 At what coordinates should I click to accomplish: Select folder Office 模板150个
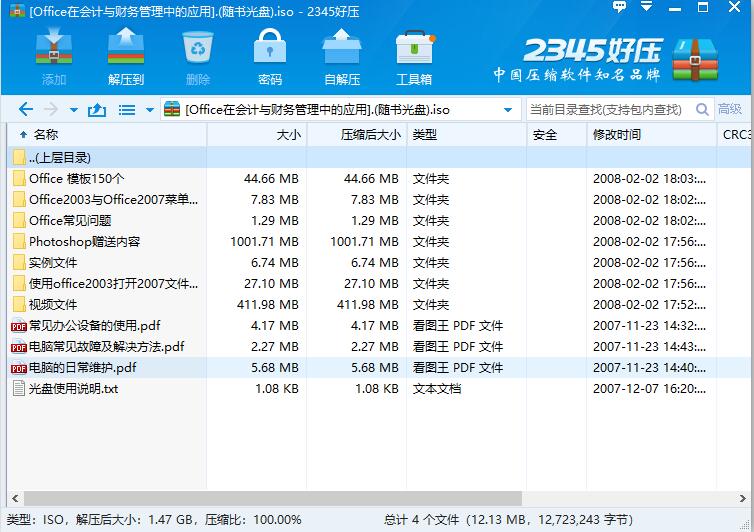(x=380, y=178)
